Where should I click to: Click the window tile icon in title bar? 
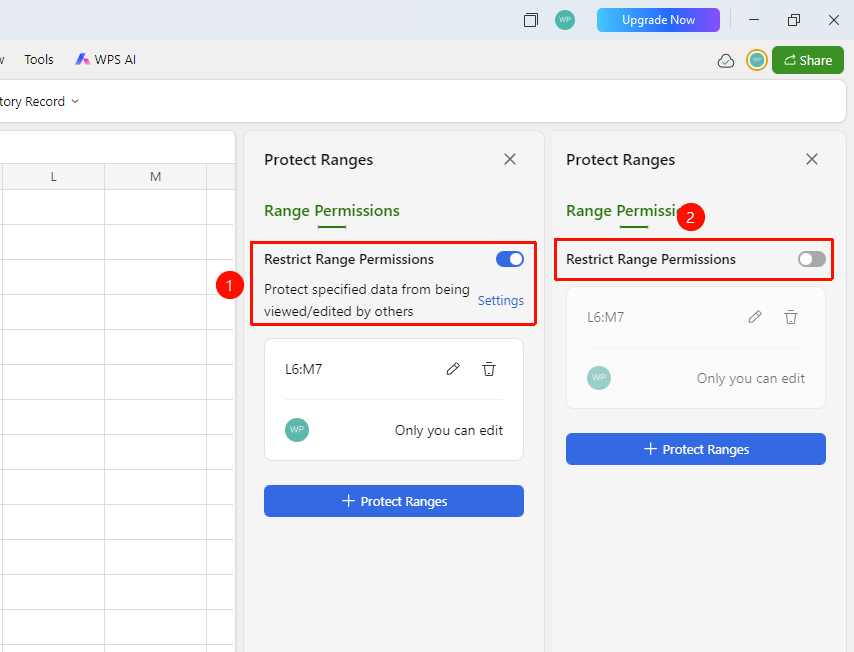530,20
